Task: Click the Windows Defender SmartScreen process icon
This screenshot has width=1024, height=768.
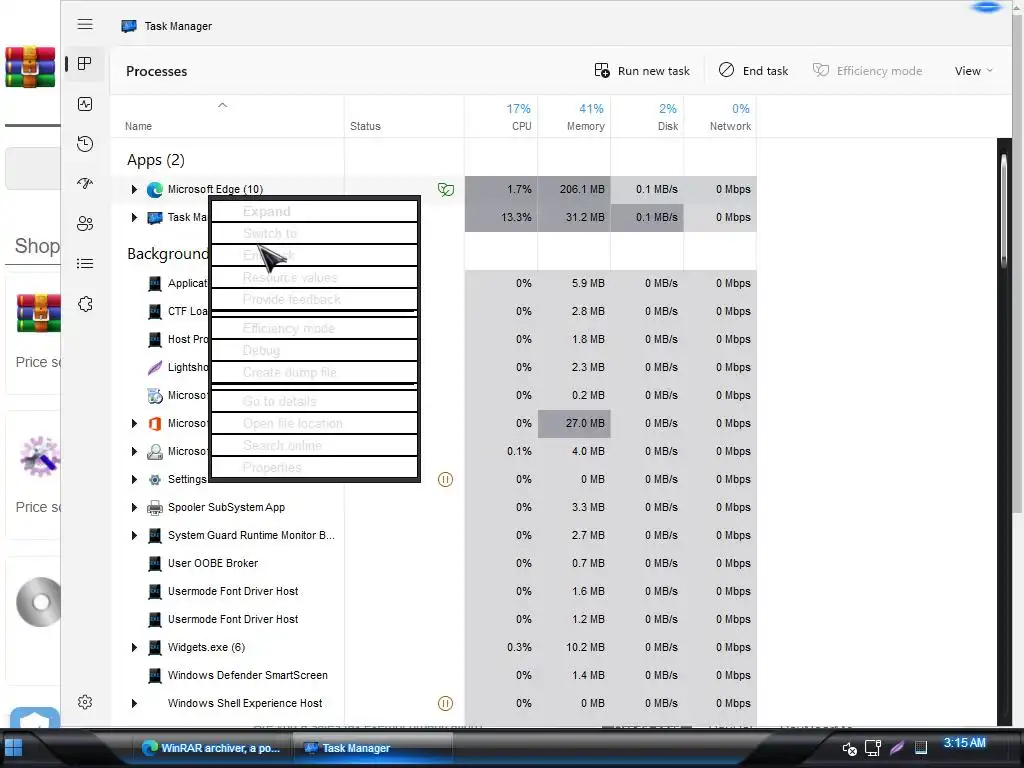Action: (155, 675)
